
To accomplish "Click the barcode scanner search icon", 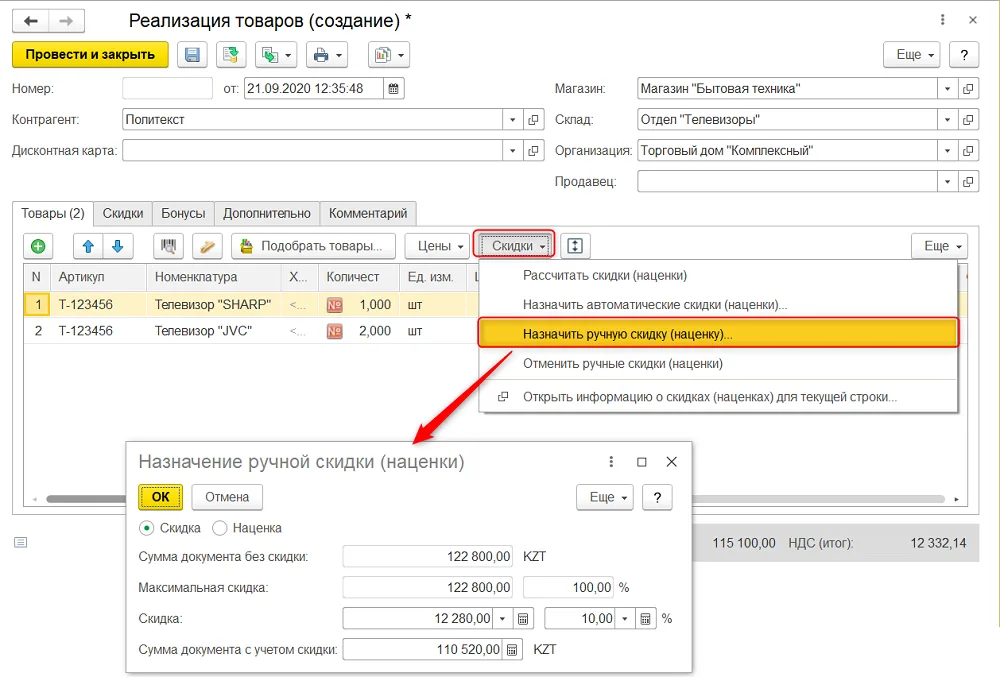I will tap(168, 246).
